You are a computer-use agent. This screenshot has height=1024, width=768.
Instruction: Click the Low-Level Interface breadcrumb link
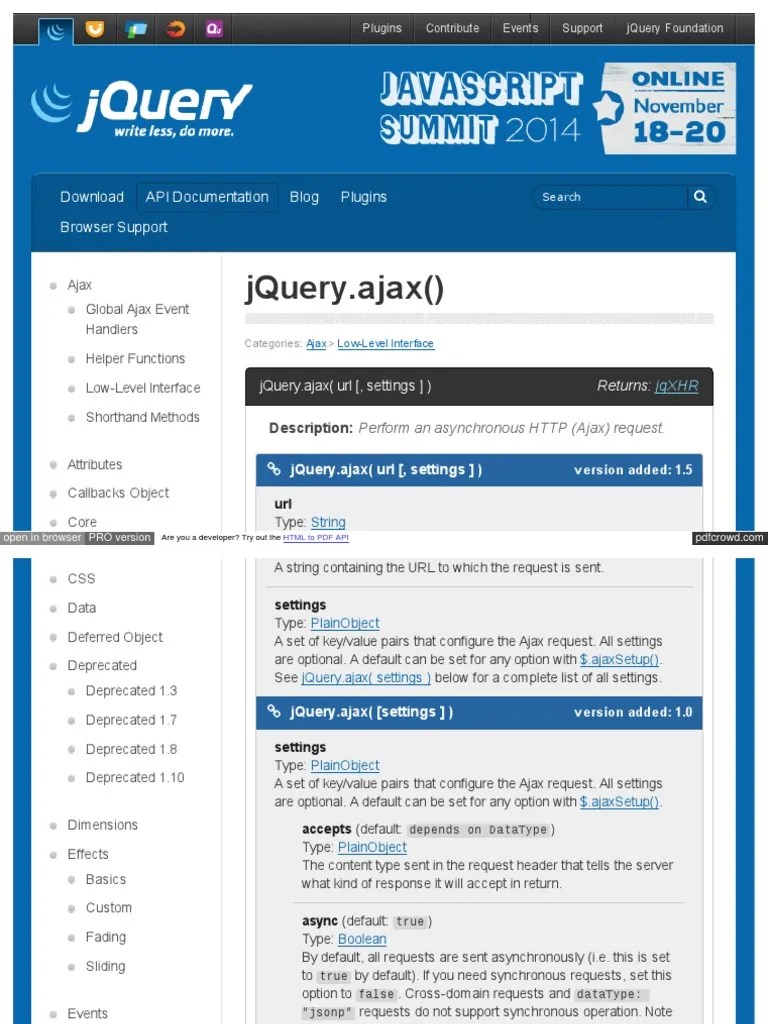pyautogui.click(x=385, y=344)
